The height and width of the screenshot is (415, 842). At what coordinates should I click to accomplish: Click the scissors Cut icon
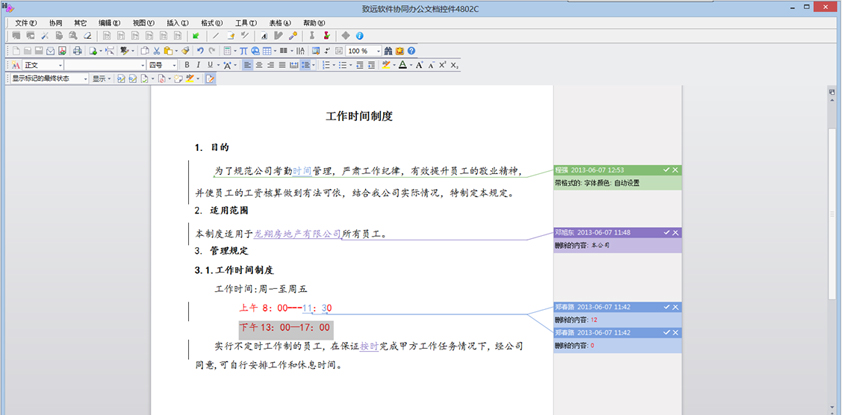click(156, 51)
